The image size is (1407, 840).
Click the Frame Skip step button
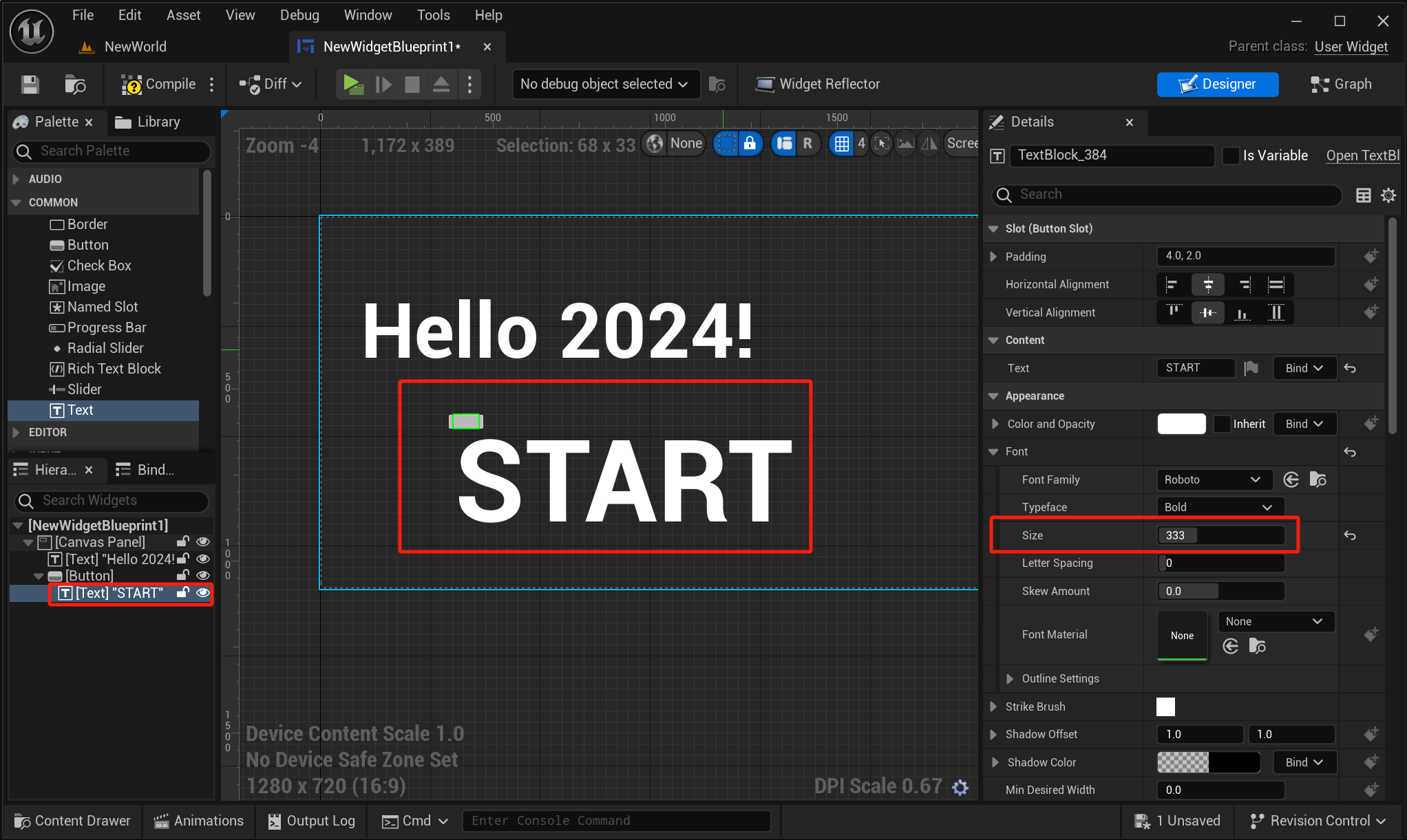pyautogui.click(x=383, y=85)
